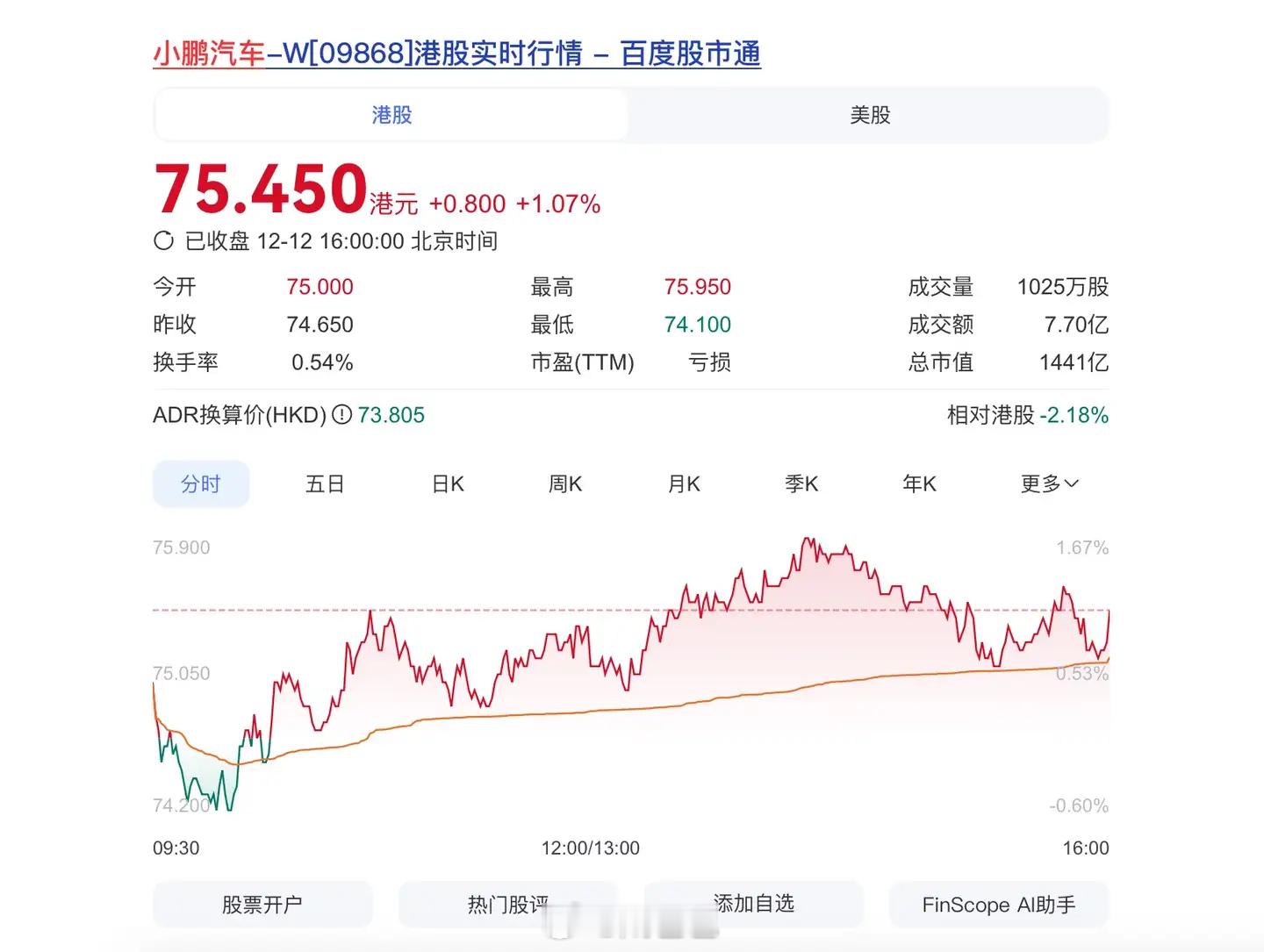The height and width of the screenshot is (952, 1264).
Task: Click the current price 75.450
Action: point(261,189)
